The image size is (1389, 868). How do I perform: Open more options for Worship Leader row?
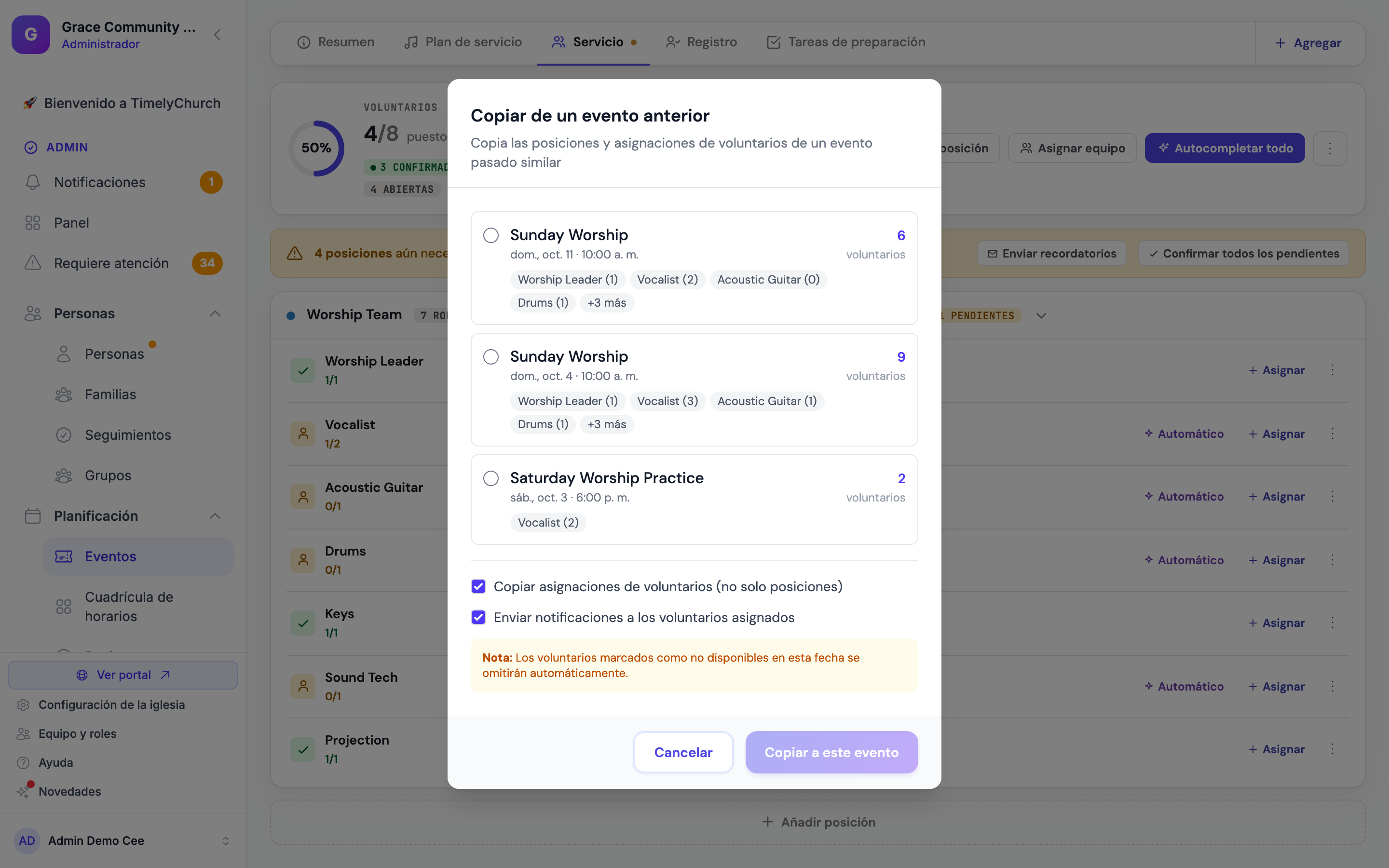[x=1333, y=370]
